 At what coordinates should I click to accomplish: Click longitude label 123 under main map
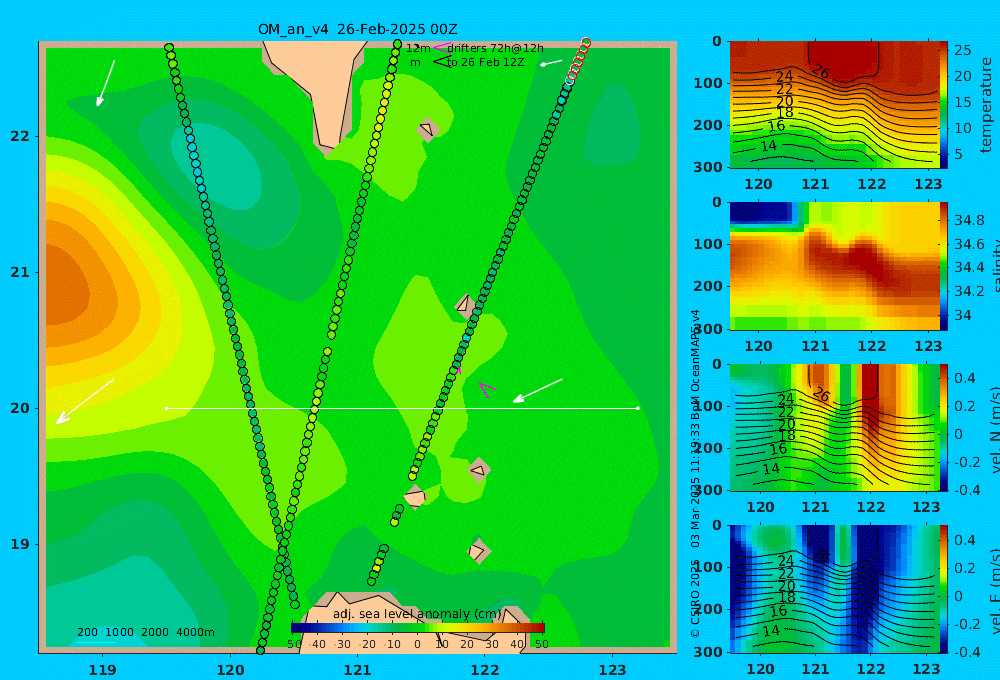[613, 670]
